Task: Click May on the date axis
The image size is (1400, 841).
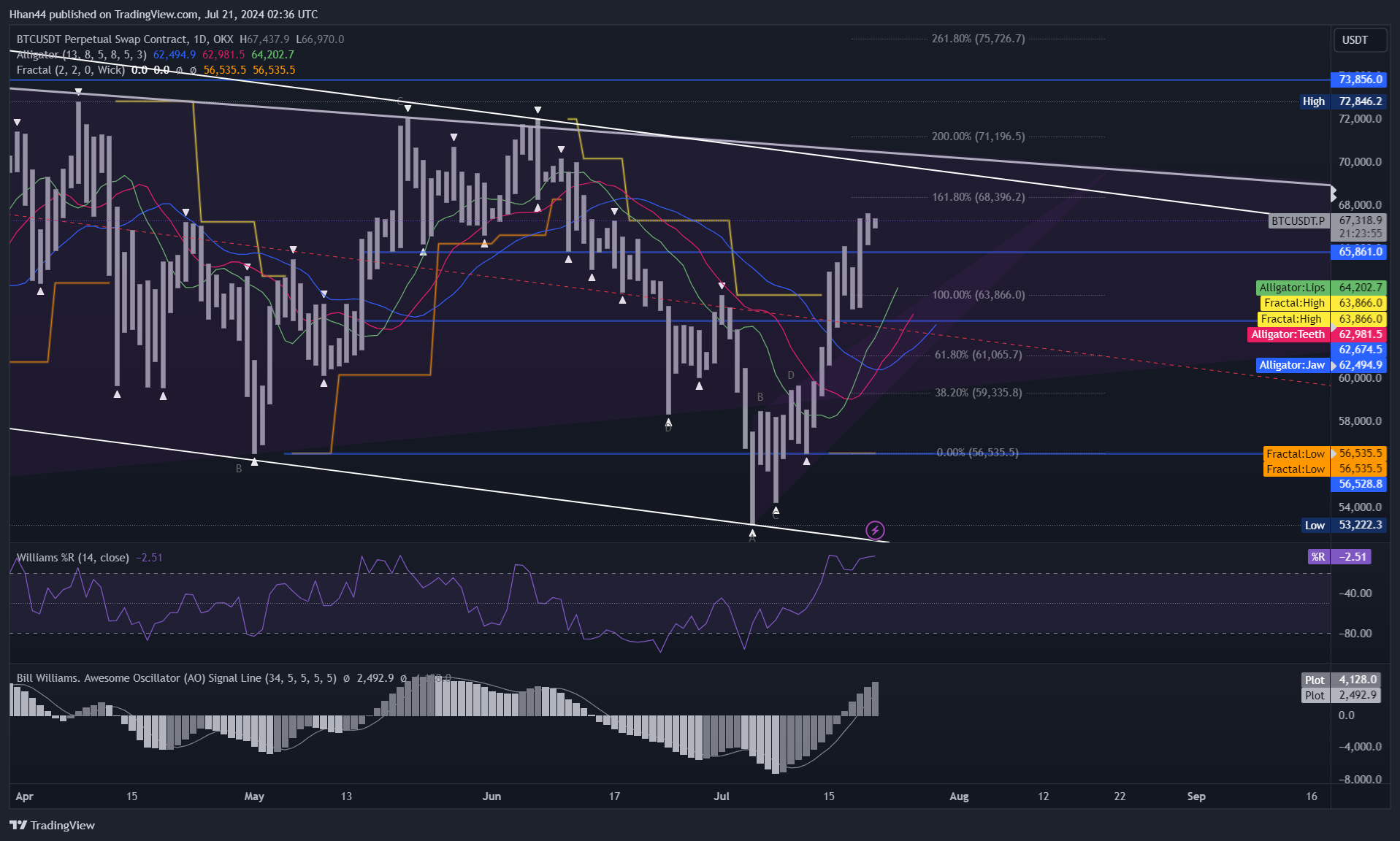Action: pyautogui.click(x=254, y=796)
